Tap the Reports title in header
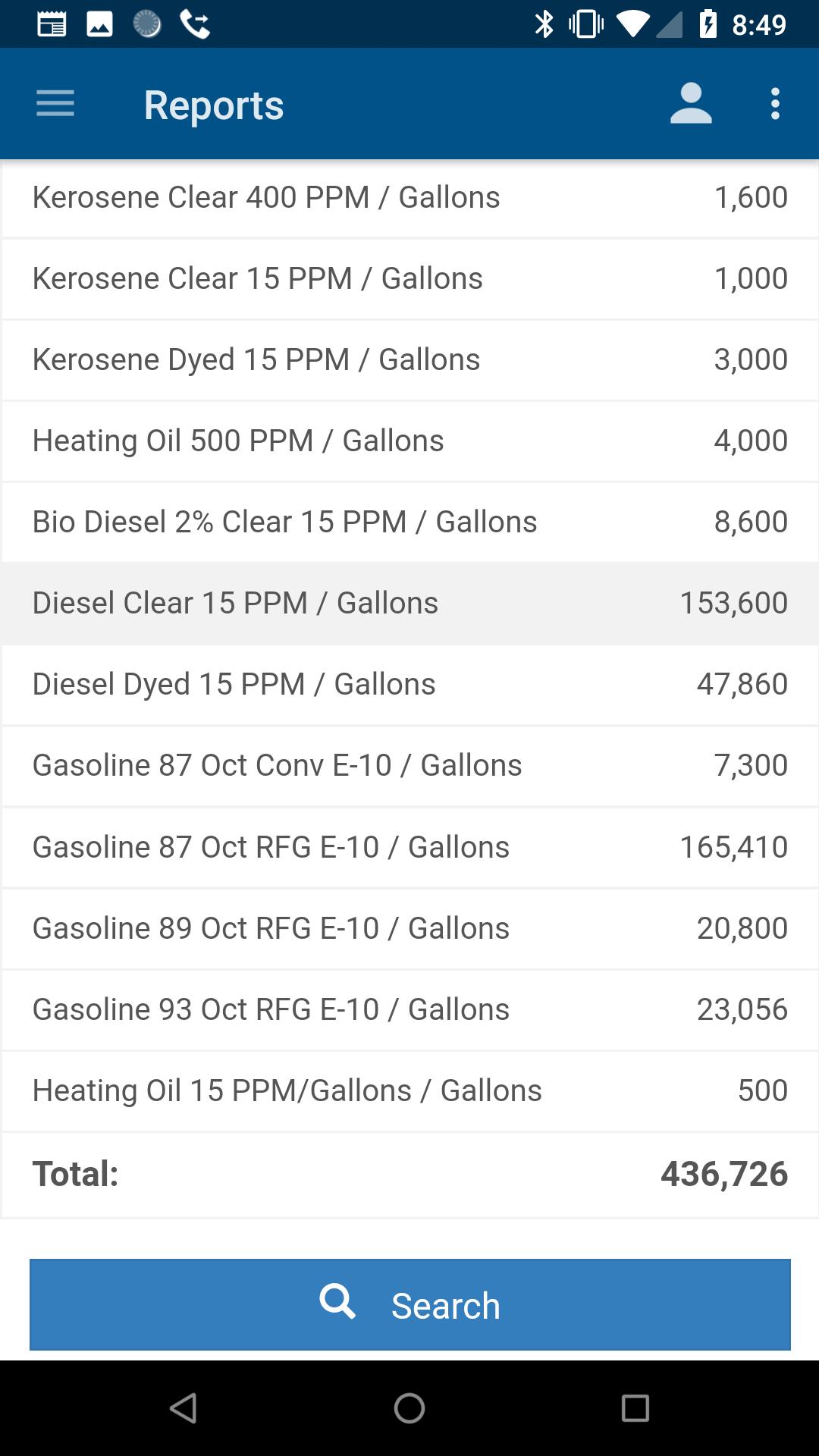Image resolution: width=819 pixels, height=1456 pixels. 214,105
